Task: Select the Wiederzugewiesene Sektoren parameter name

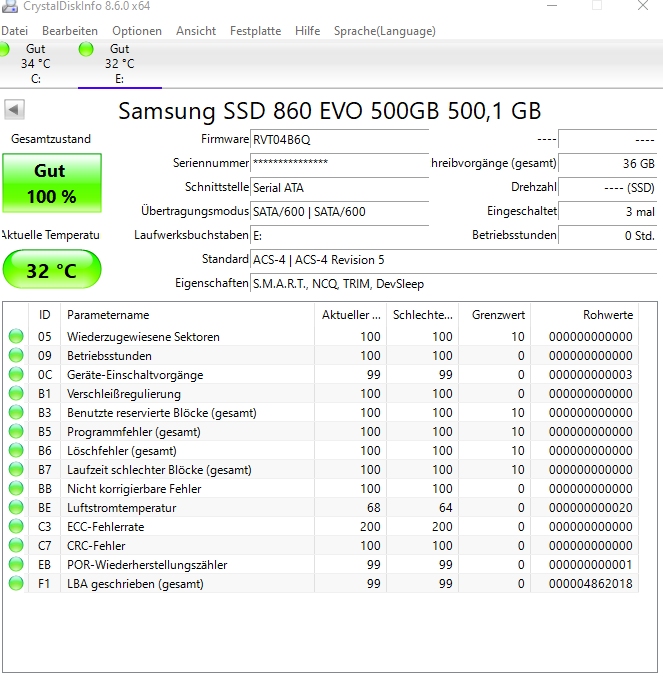Action: coord(143,337)
